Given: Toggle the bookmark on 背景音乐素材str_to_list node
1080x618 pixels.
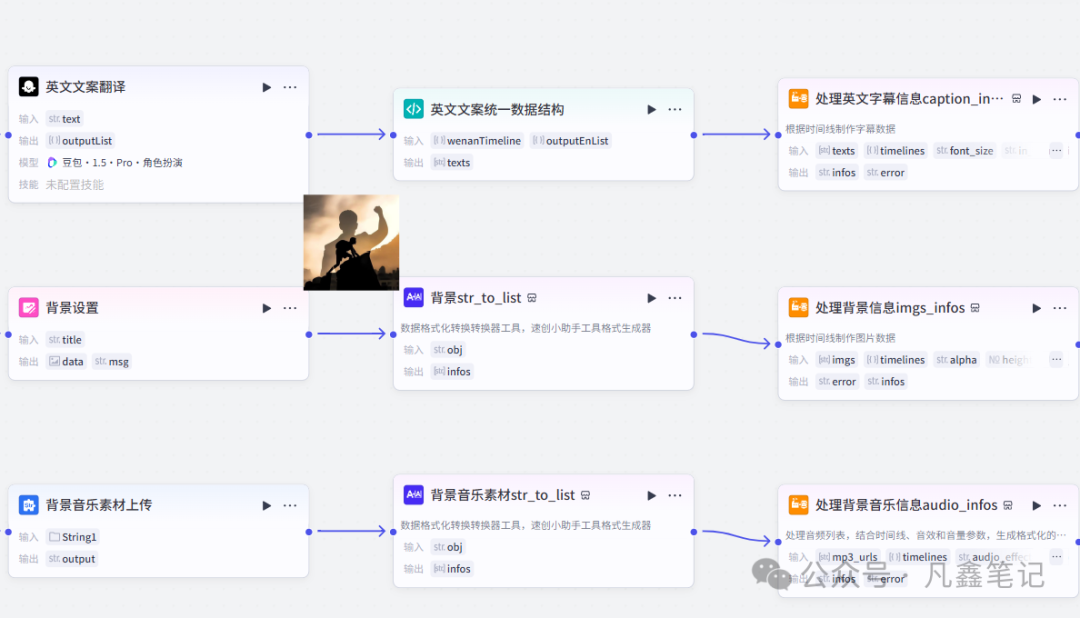Looking at the screenshot, I should point(584,494).
